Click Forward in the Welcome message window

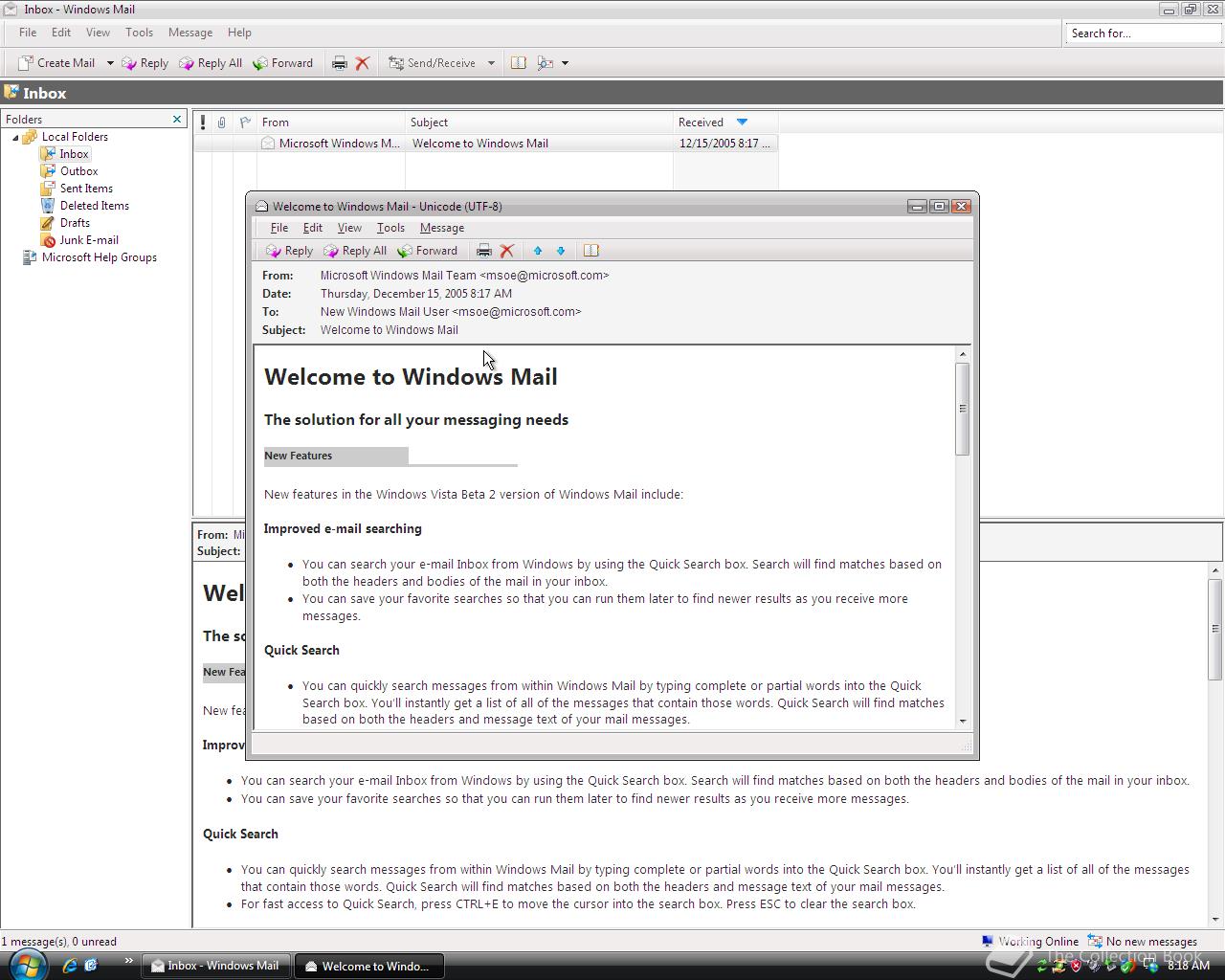click(428, 251)
